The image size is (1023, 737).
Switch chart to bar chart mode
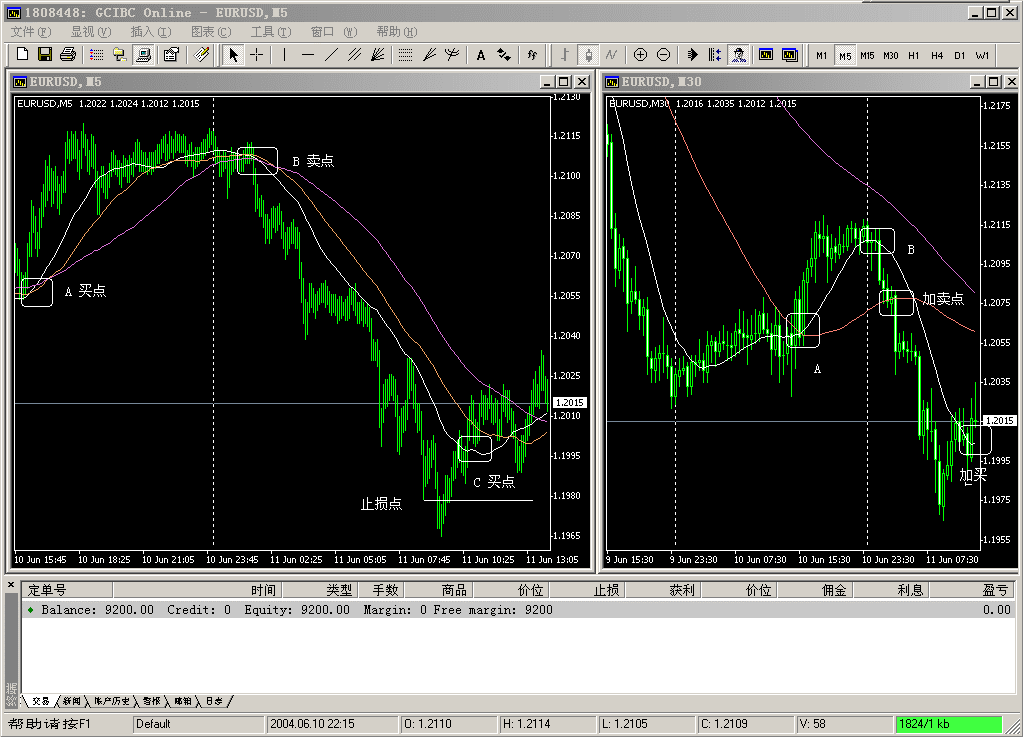[x=565, y=55]
